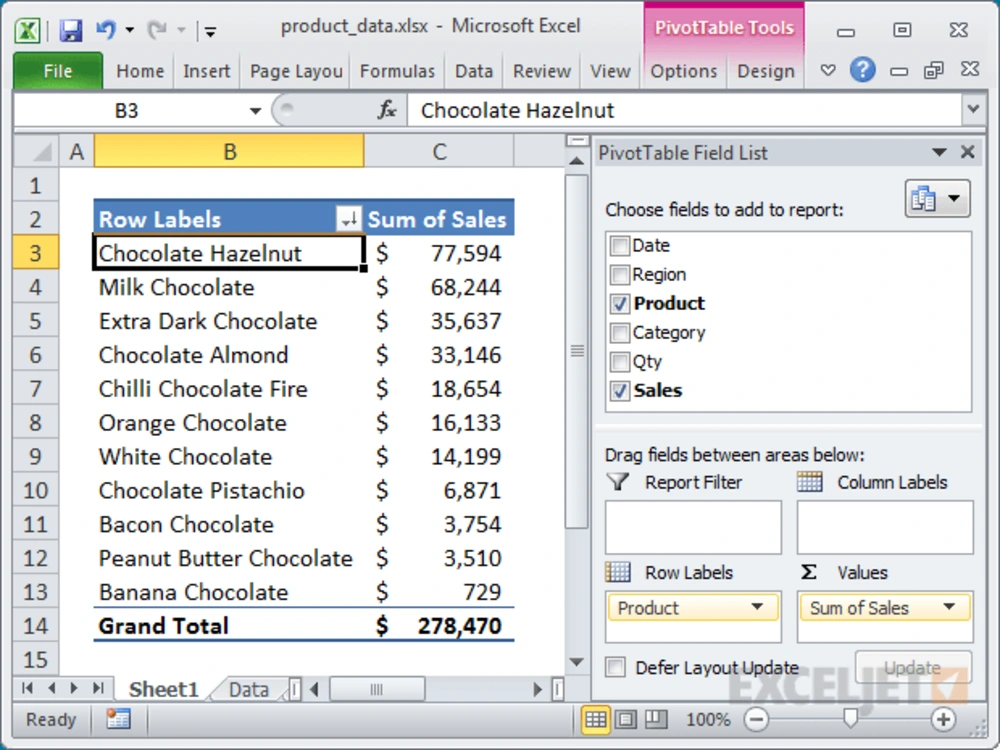1000x750 pixels.
Task: Click the Values sigma icon
Action: pyautogui.click(x=810, y=572)
